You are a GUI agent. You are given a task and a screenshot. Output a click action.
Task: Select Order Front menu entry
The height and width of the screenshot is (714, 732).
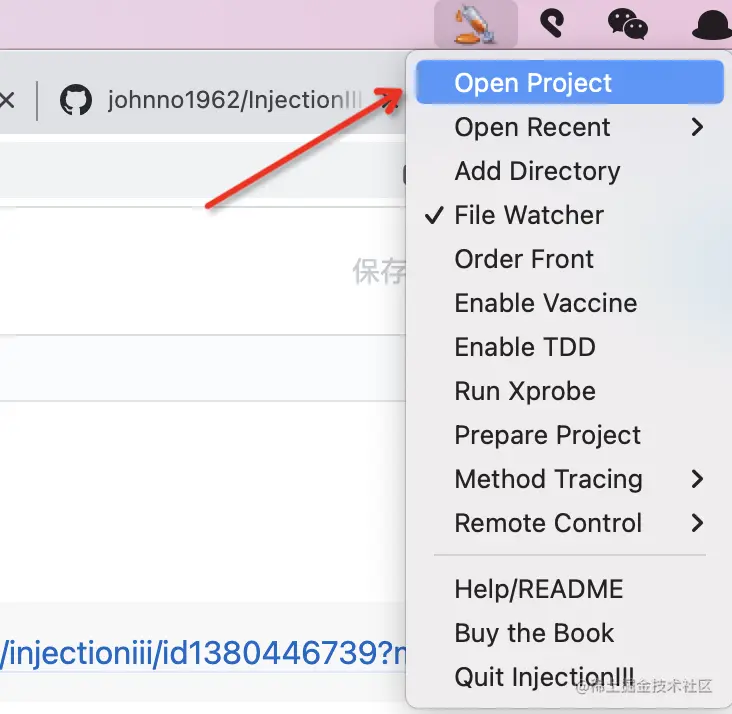pos(524,259)
